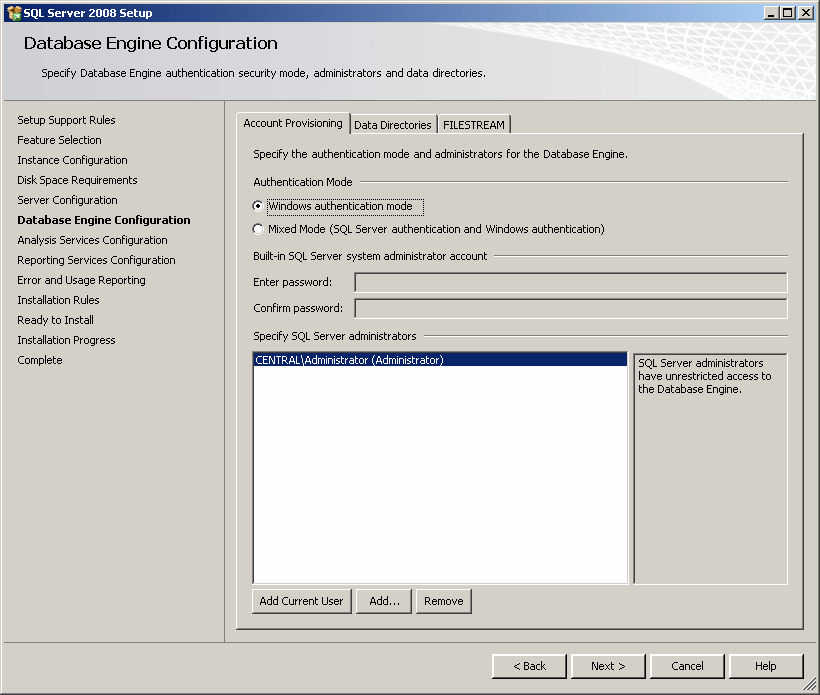Click Instance Configuration step

tap(72, 160)
